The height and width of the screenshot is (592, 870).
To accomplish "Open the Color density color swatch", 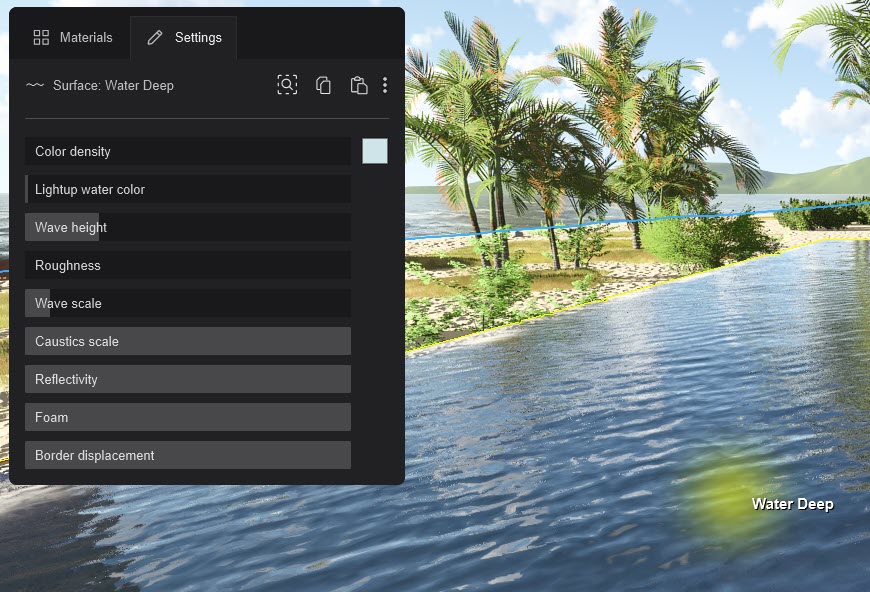I will tap(375, 151).
